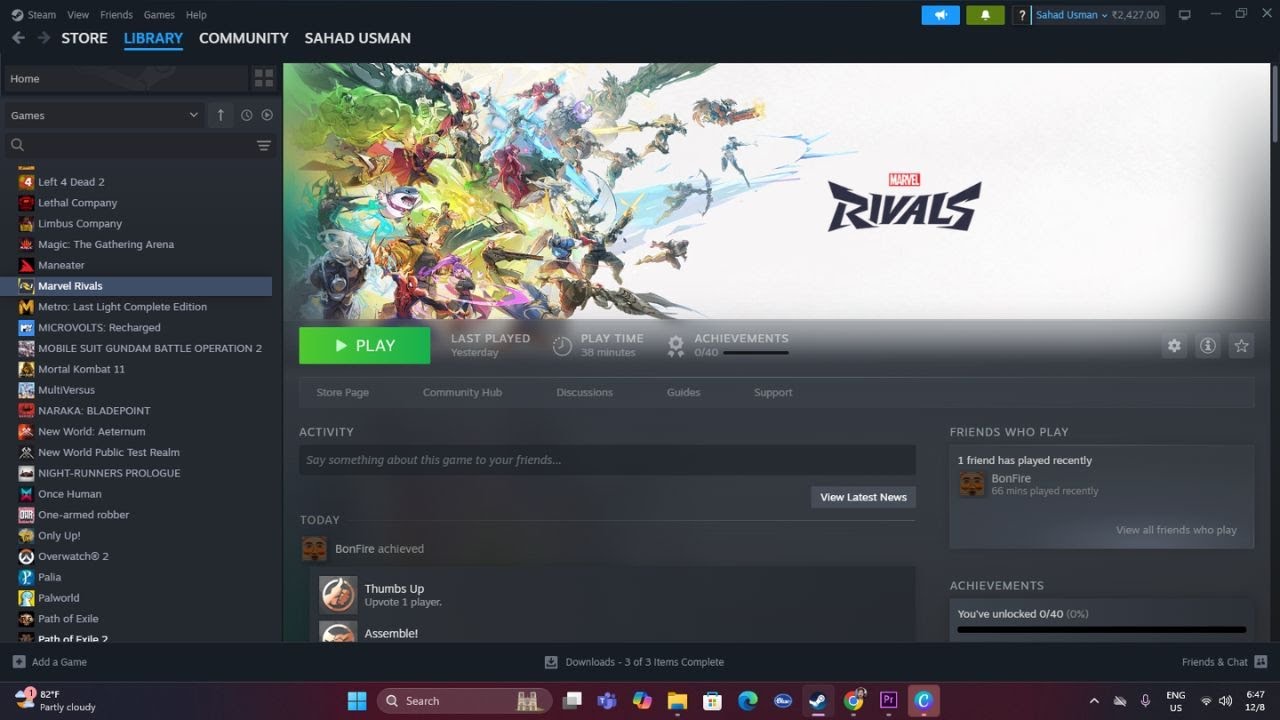Click the Add a Game plus icon

(19, 662)
